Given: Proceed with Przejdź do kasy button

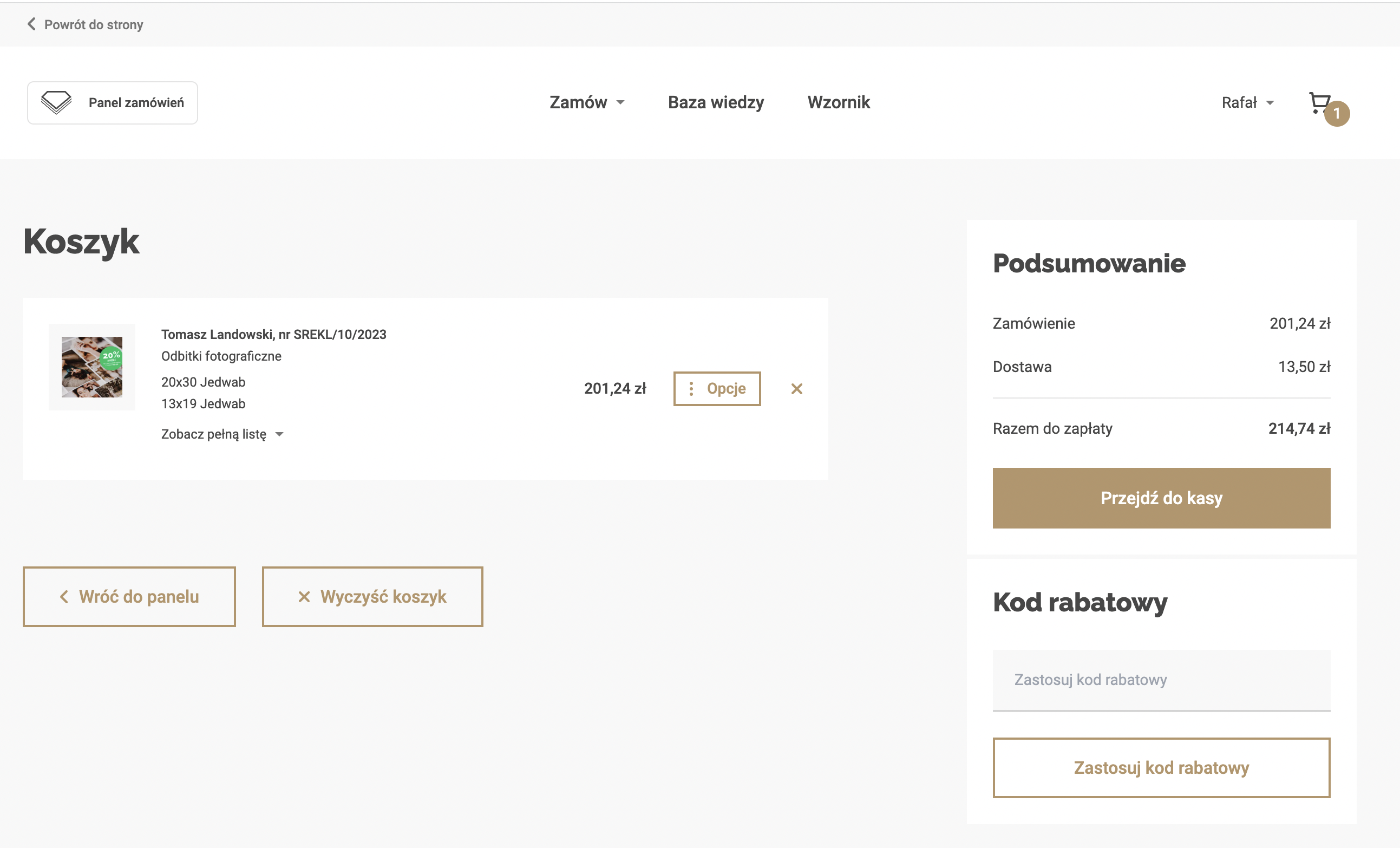Looking at the screenshot, I should pyautogui.click(x=1161, y=498).
